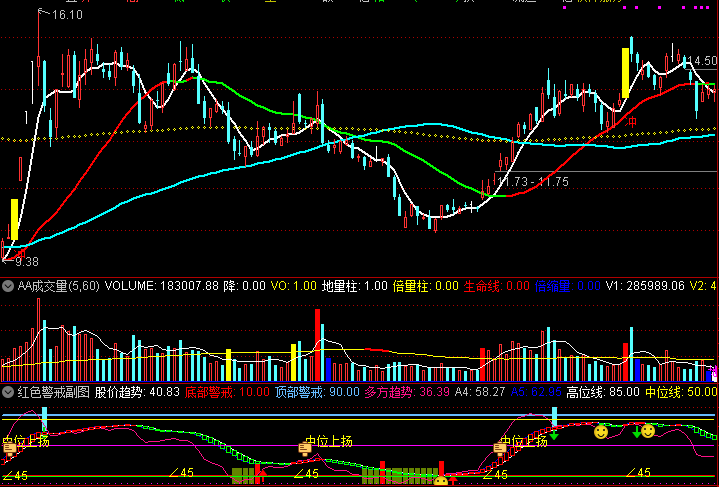Click the green down arrow under the cyan bar

click(x=554, y=434)
